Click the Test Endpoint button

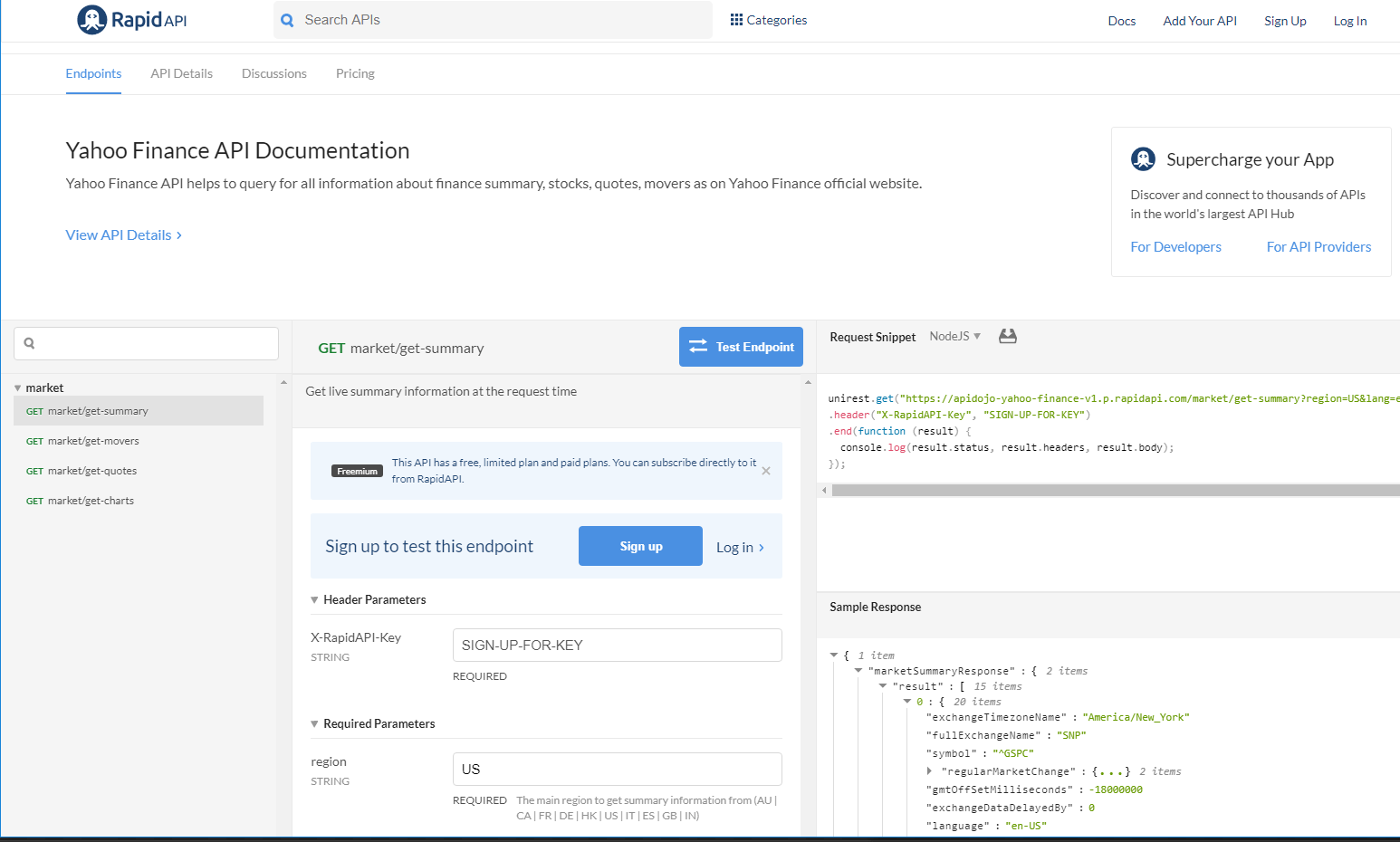(x=741, y=347)
